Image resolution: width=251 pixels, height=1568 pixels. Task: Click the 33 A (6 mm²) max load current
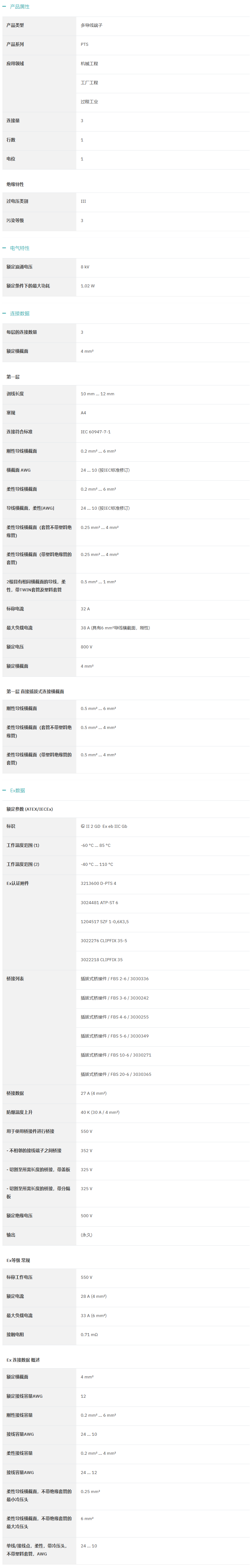94,1315
